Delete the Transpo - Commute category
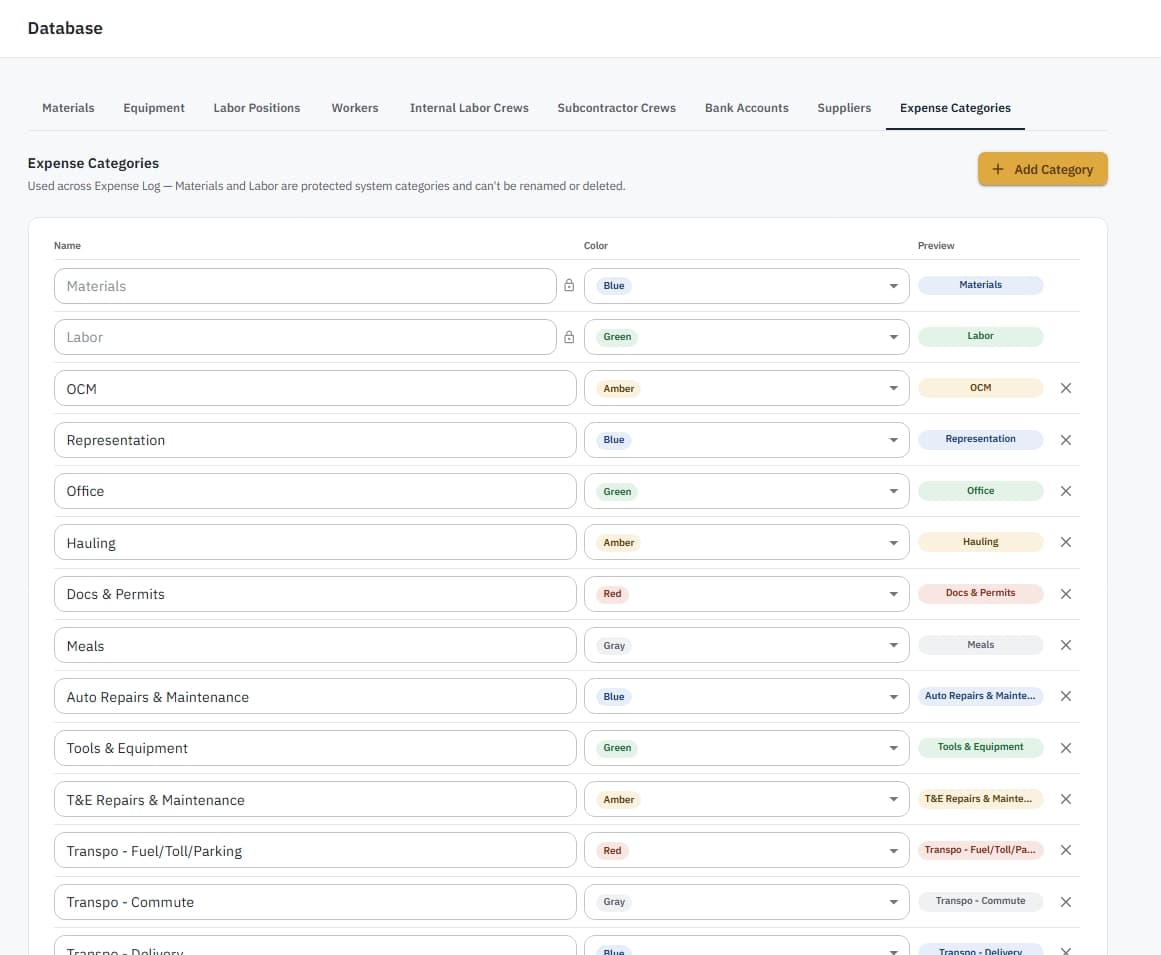The width and height of the screenshot is (1161, 955). [1065, 902]
